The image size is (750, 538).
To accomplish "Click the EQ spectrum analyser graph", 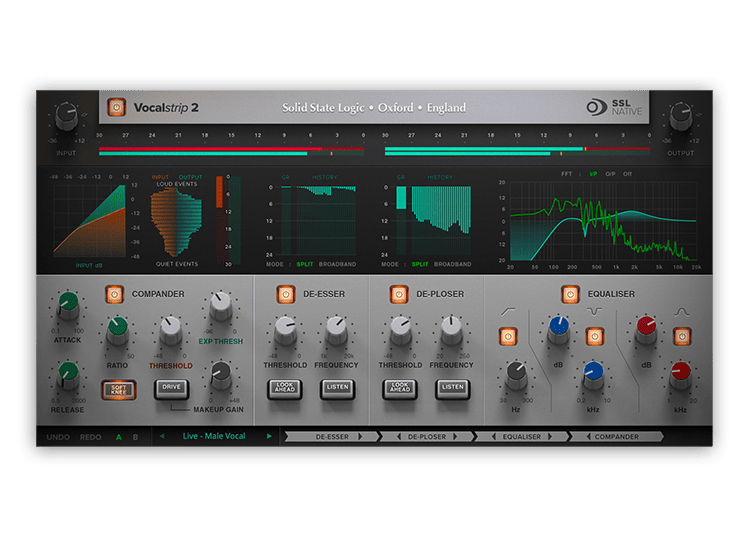I will [603, 221].
